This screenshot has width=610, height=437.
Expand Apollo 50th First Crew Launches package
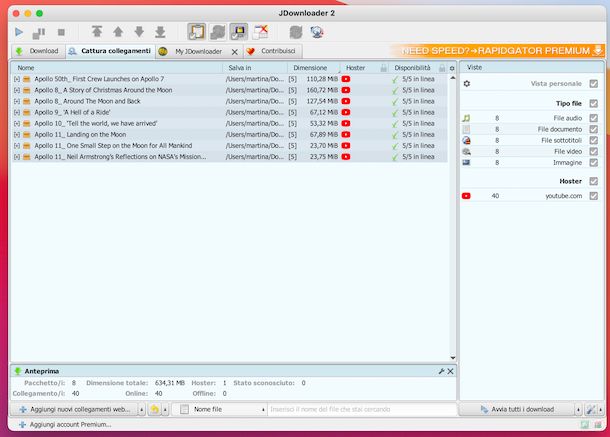click(x=17, y=79)
